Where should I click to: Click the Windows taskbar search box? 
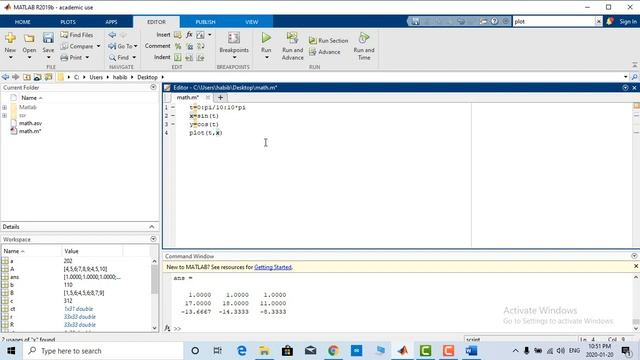(103, 351)
